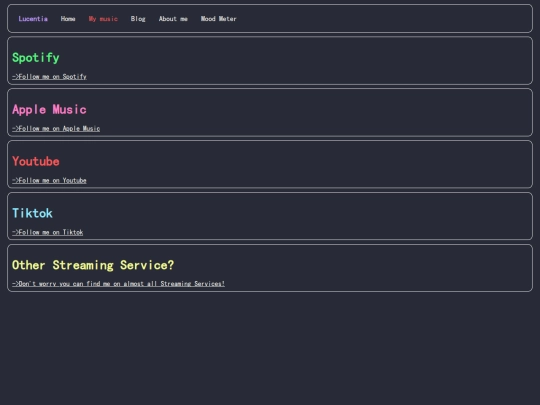Open the almost all Streaming Services link
Image resolution: width=540 pixels, height=405 pixels.
pyautogui.click(x=118, y=284)
